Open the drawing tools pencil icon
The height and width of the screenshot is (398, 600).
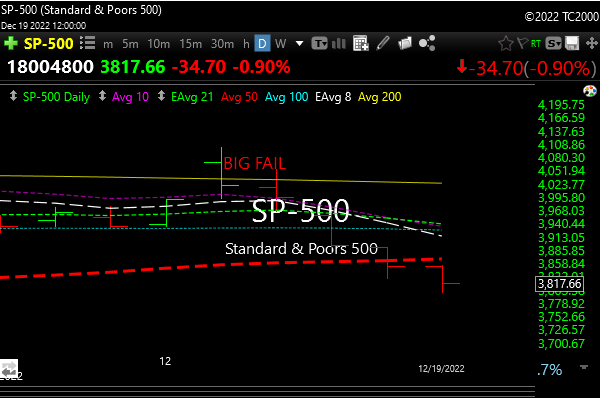click(x=383, y=43)
